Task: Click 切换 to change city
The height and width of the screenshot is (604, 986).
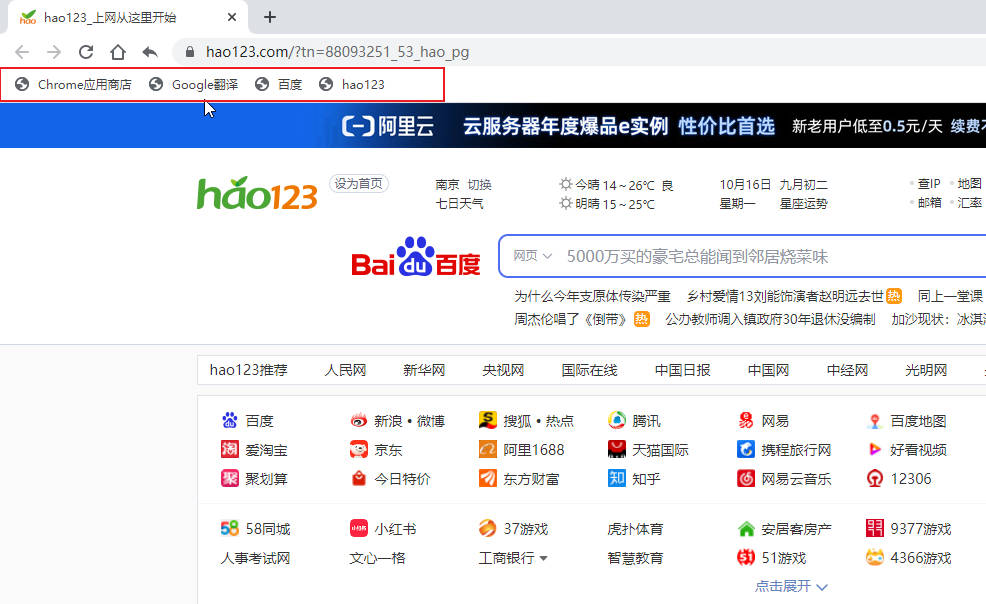Action: point(479,185)
